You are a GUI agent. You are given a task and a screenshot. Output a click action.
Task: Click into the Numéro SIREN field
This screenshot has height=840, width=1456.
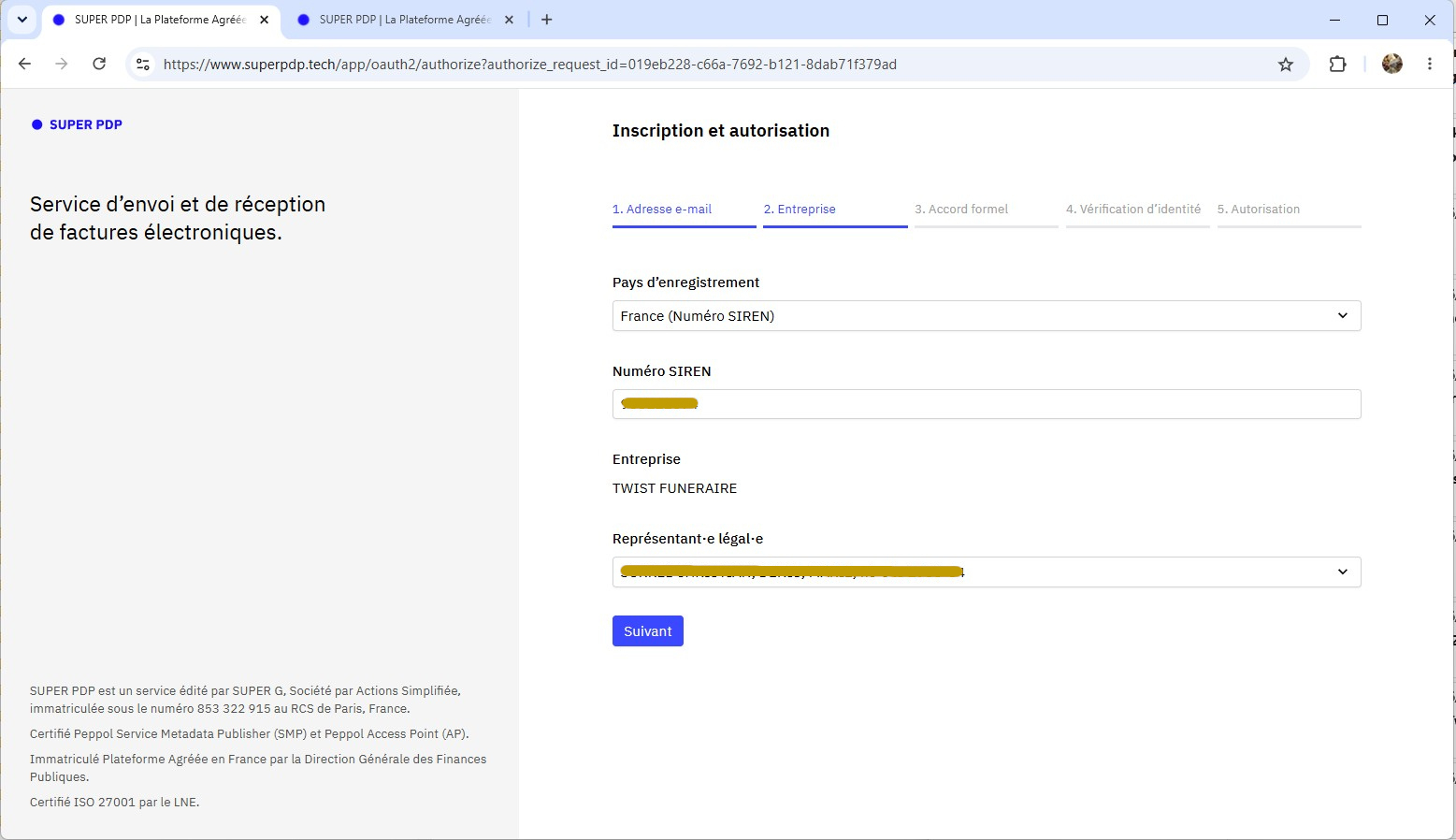tap(987, 404)
